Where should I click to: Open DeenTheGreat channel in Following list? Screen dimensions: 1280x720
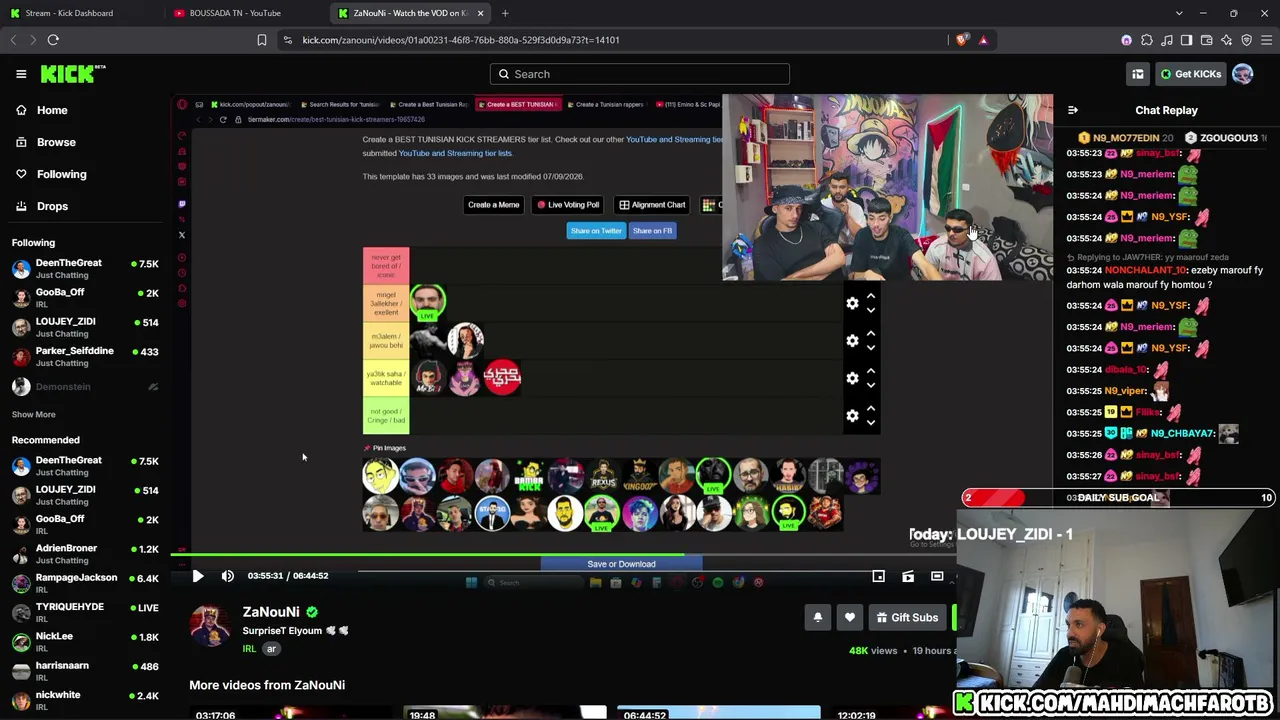(x=85, y=269)
